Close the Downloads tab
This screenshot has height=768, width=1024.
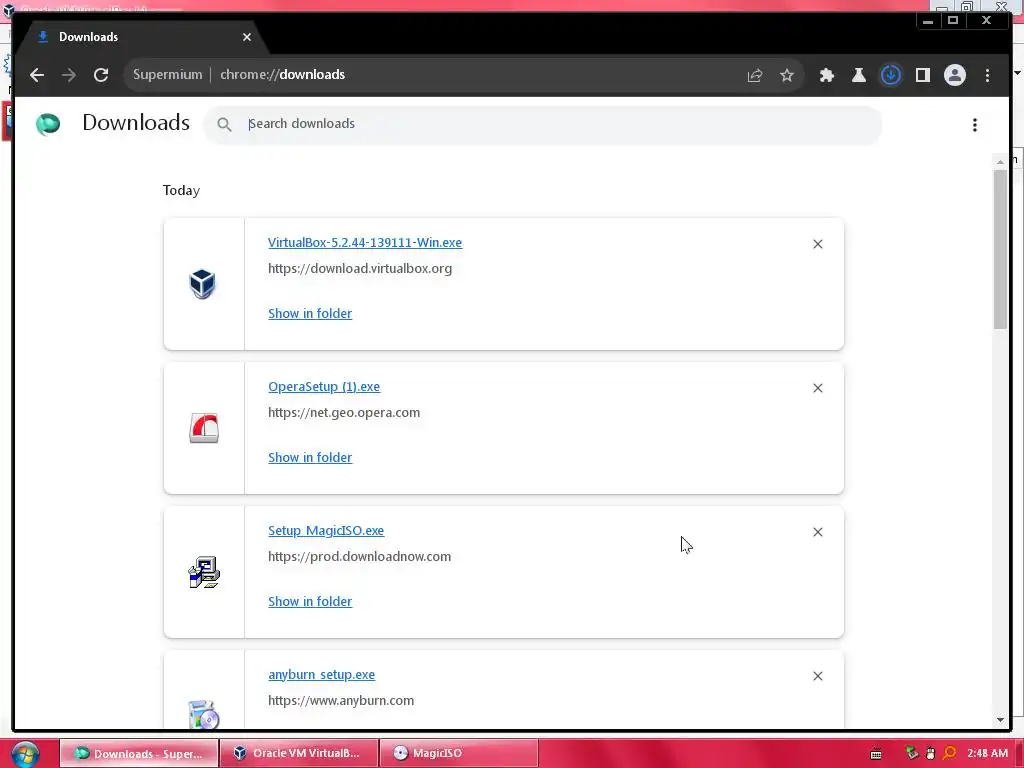(x=247, y=37)
